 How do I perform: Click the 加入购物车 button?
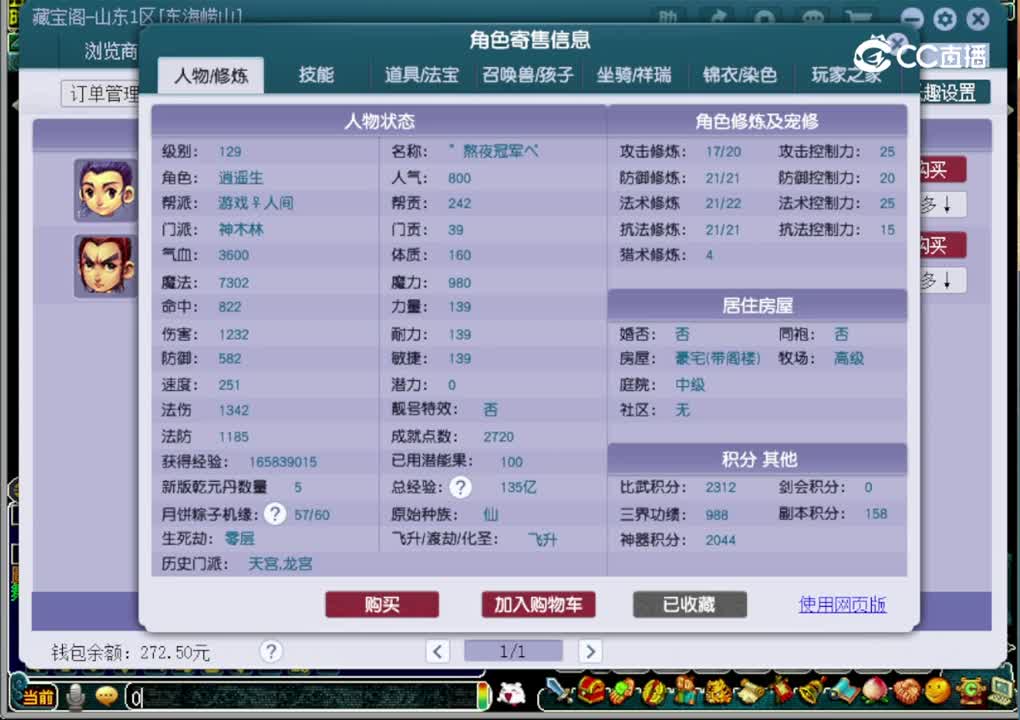(x=539, y=604)
